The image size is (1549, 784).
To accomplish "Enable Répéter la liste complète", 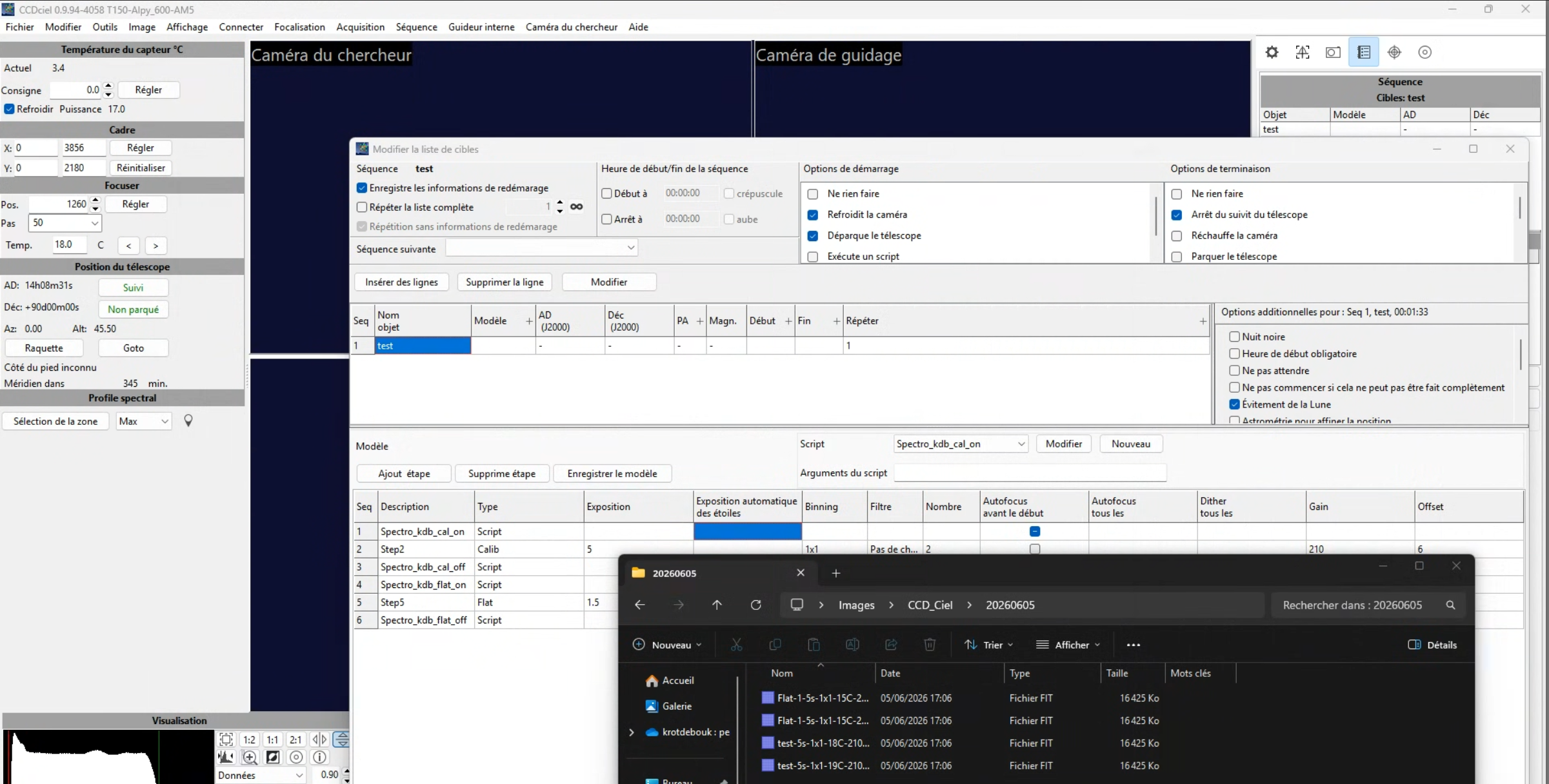I will 362,207.
